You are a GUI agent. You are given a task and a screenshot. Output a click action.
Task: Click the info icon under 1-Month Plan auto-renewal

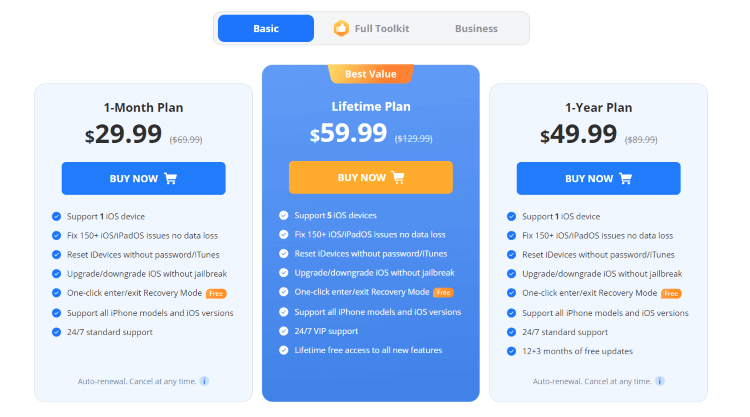pos(204,381)
